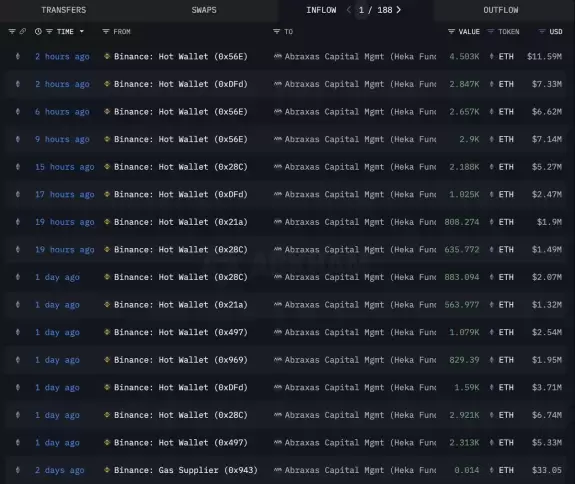Go to previous page arrow

pyautogui.click(x=349, y=10)
